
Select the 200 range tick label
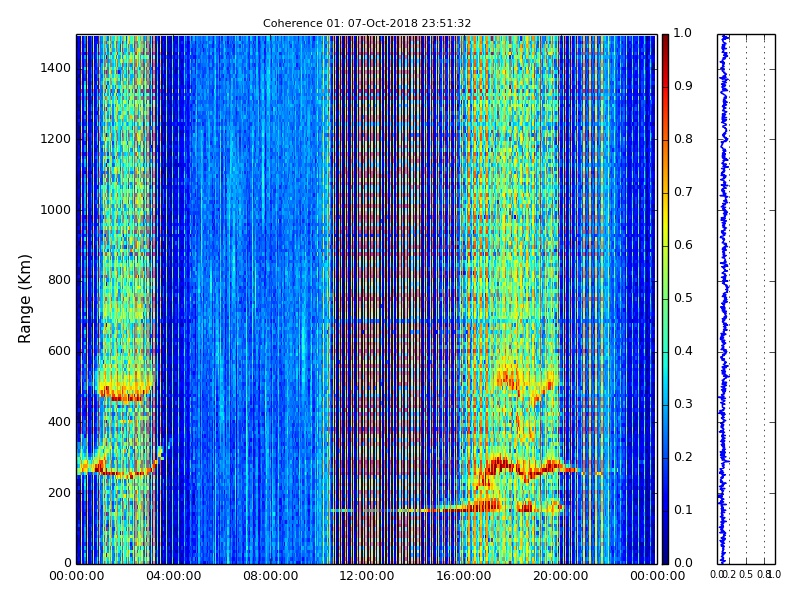pos(59,493)
